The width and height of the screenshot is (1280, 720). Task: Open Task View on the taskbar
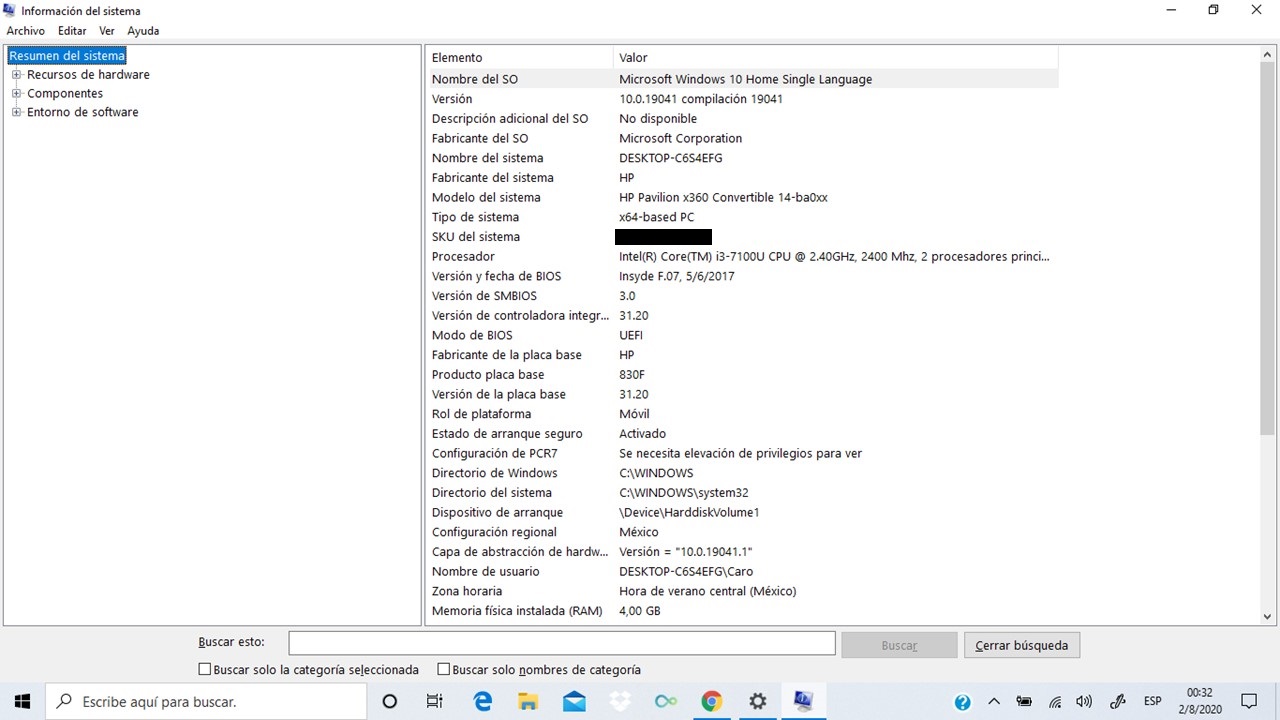pyautogui.click(x=434, y=701)
